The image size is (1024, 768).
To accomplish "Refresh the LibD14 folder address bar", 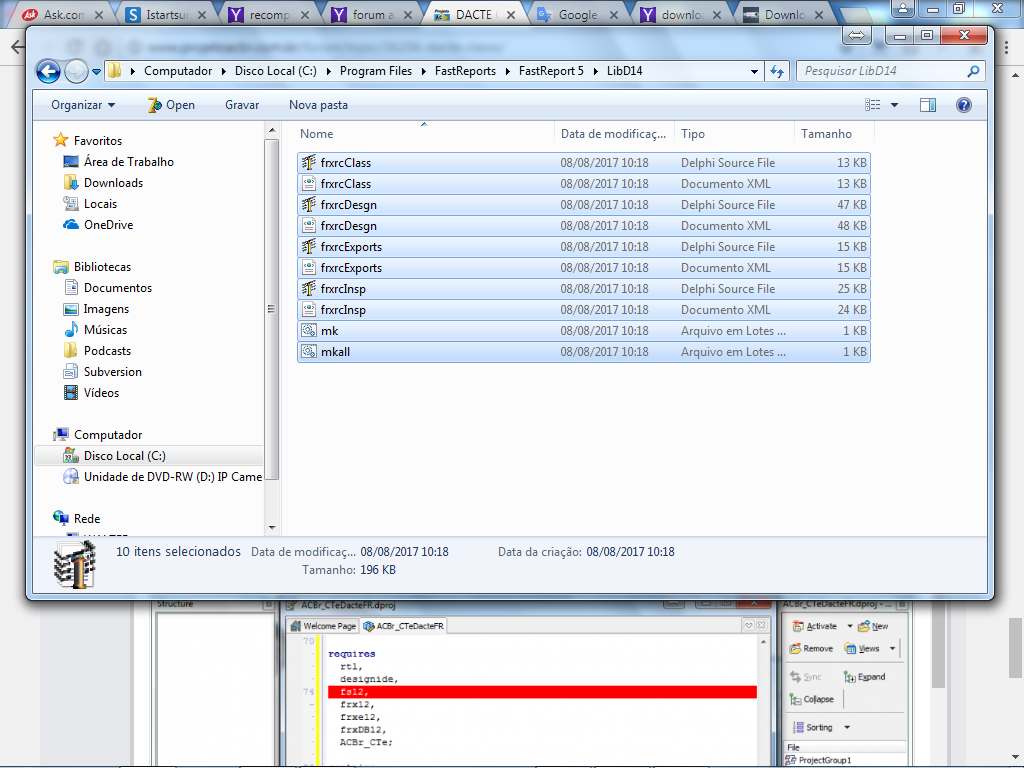I will [x=777, y=71].
